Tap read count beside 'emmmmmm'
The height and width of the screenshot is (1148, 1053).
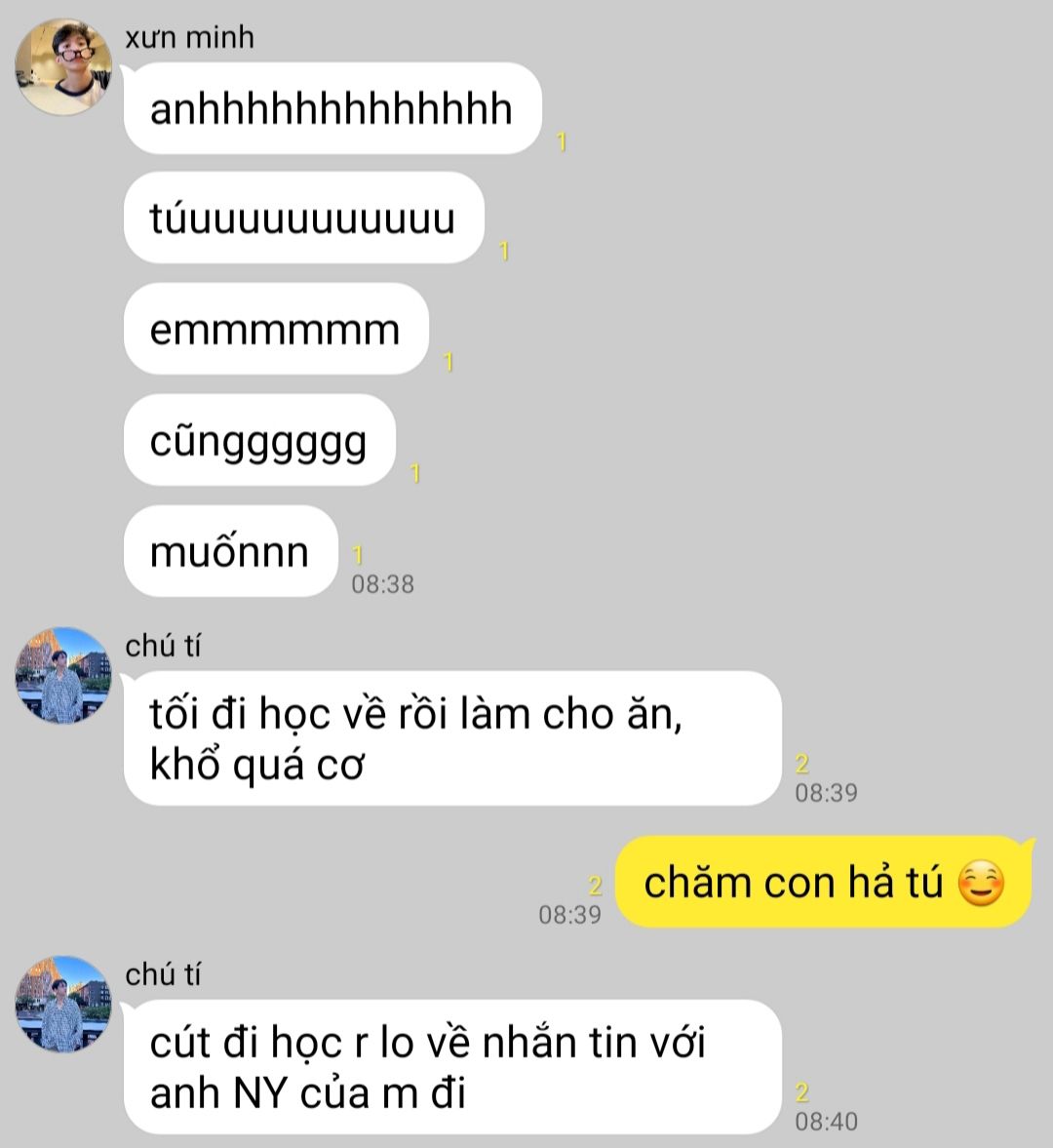tap(448, 362)
